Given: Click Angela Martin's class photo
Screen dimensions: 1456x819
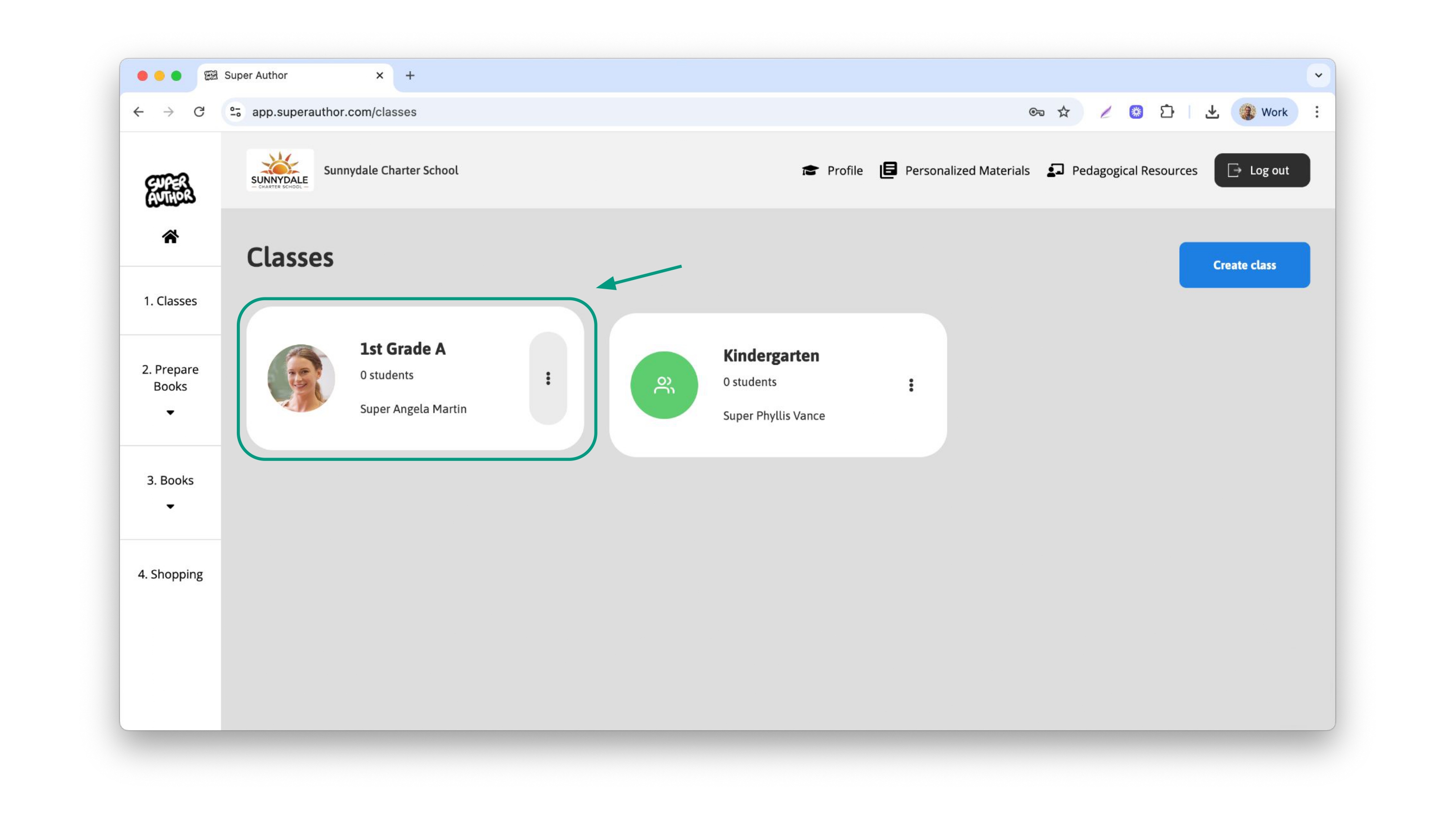Looking at the screenshot, I should click(x=301, y=378).
